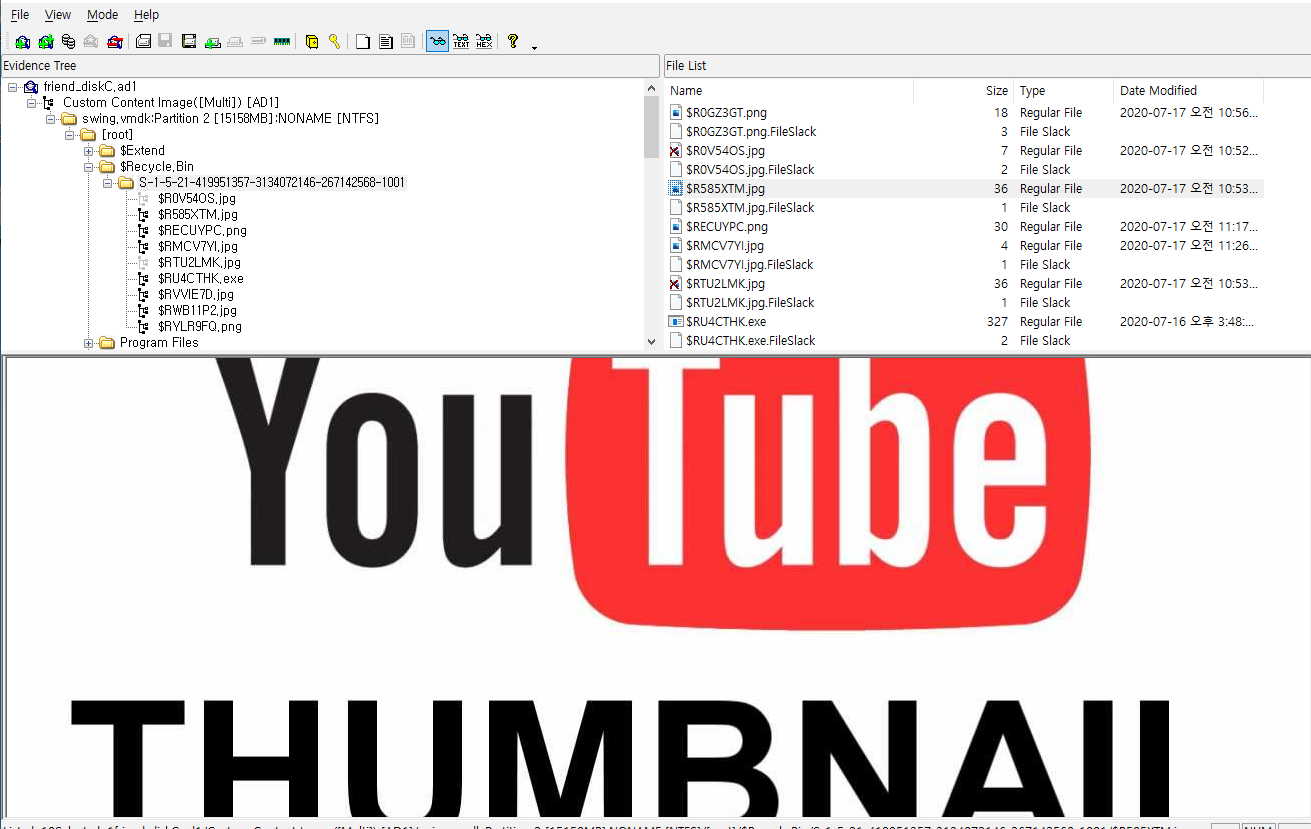Click the red-X icon of $RTU2LMK.jpg in File List
The image size is (1311, 829).
[676, 284]
